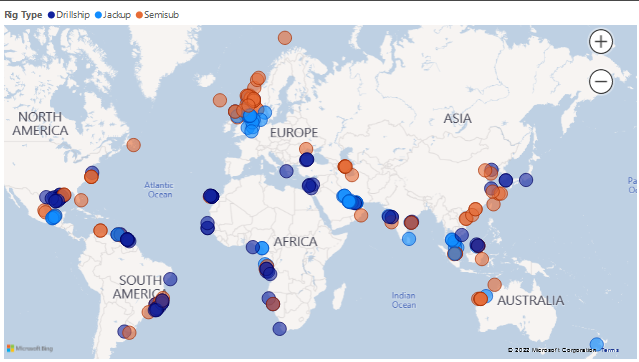This screenshot has width=639, height=362.
Task: Select the Jackup bubble south of India
Action: click(x=409, y=239)
